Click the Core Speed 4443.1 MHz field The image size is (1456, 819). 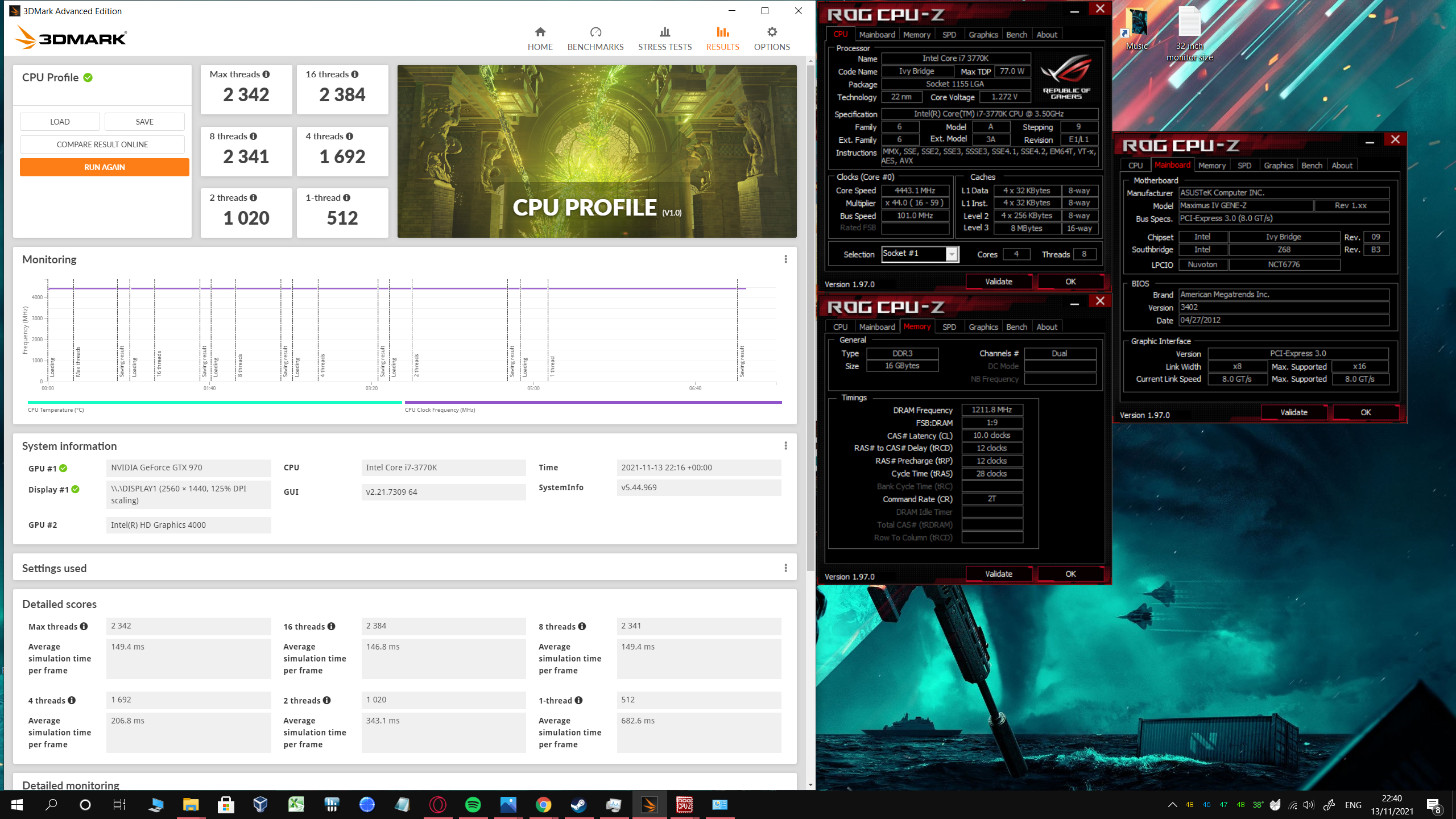pyautogui.click(x=915, y=191)
